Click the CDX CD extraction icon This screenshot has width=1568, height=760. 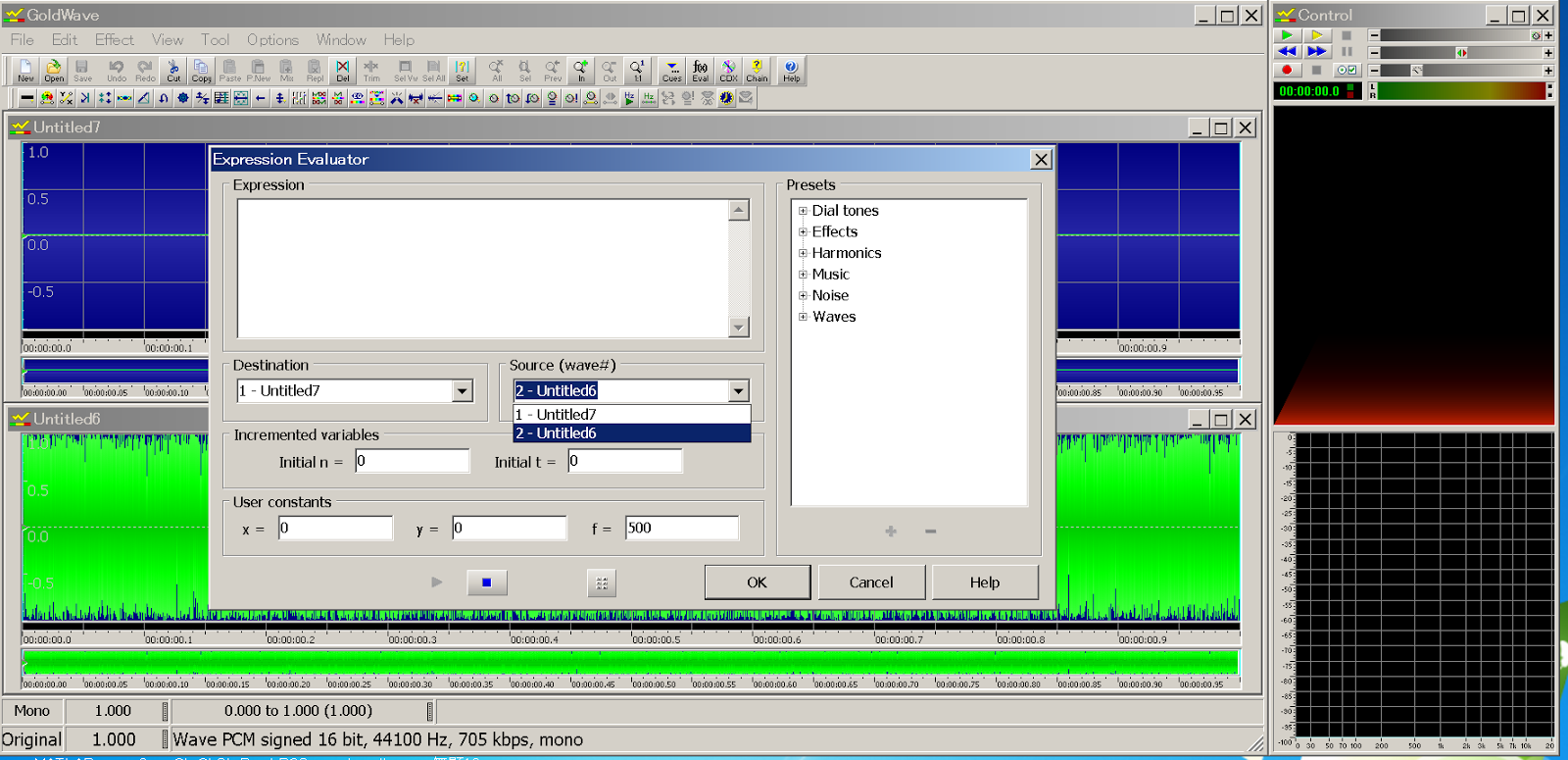(x=728, y=71)
